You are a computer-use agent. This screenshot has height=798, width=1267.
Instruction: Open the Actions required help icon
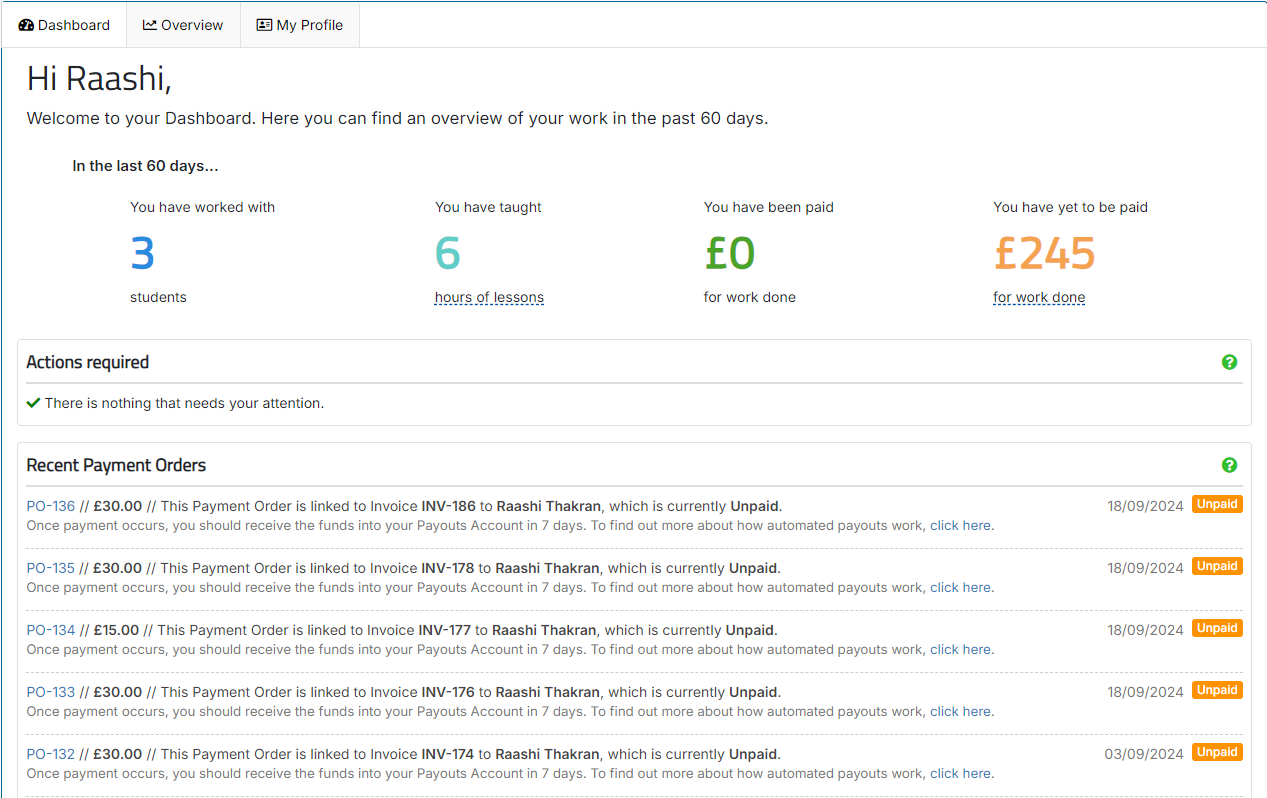coord(1229,362)
